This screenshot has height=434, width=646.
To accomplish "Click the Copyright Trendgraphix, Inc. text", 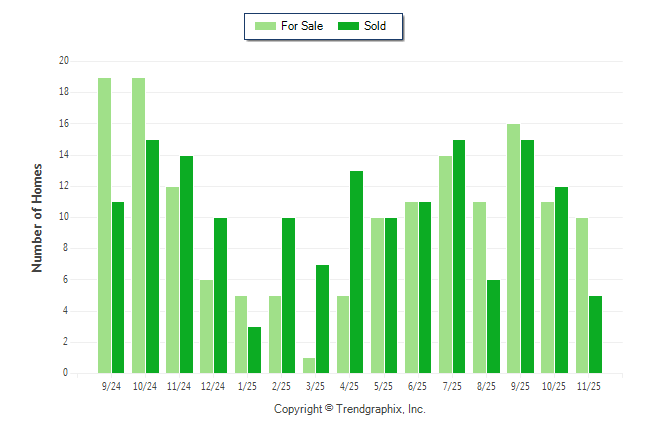I will tap(350, 409).
